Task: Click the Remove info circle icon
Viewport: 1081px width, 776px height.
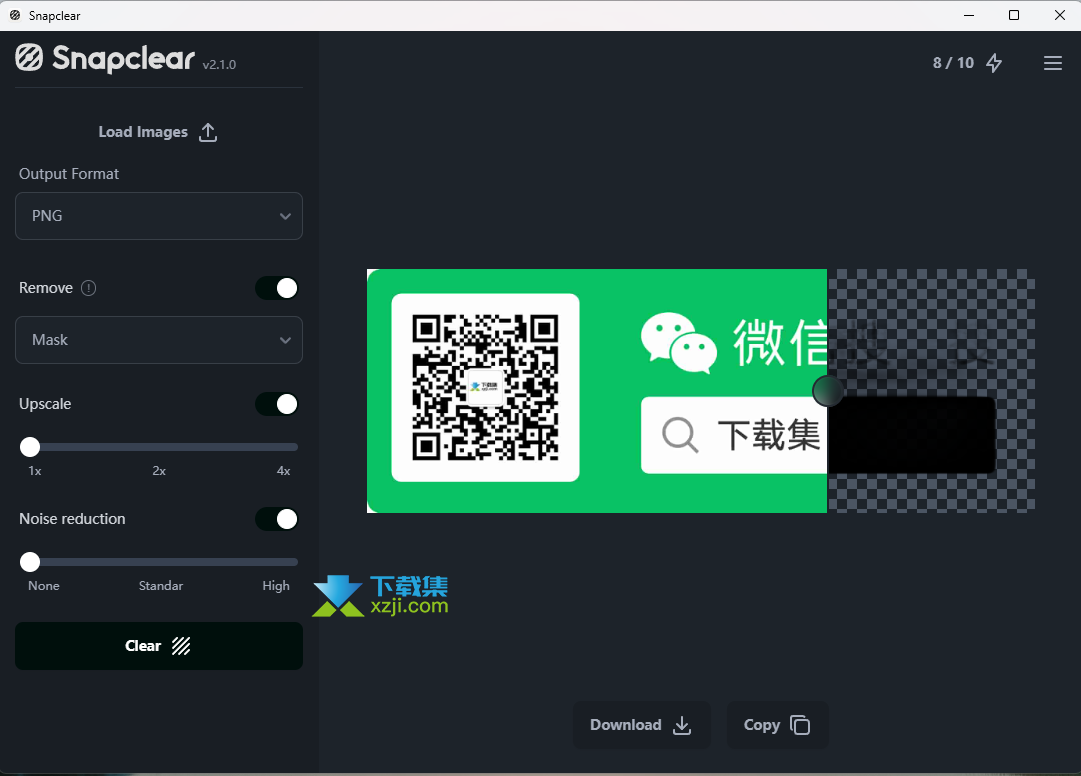Action: (88, 288)
